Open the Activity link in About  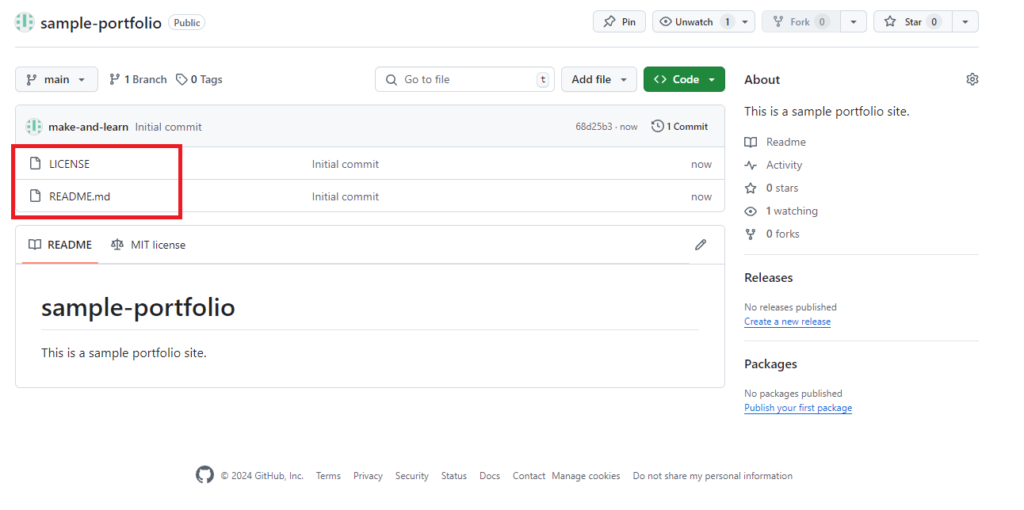point(774,165)
